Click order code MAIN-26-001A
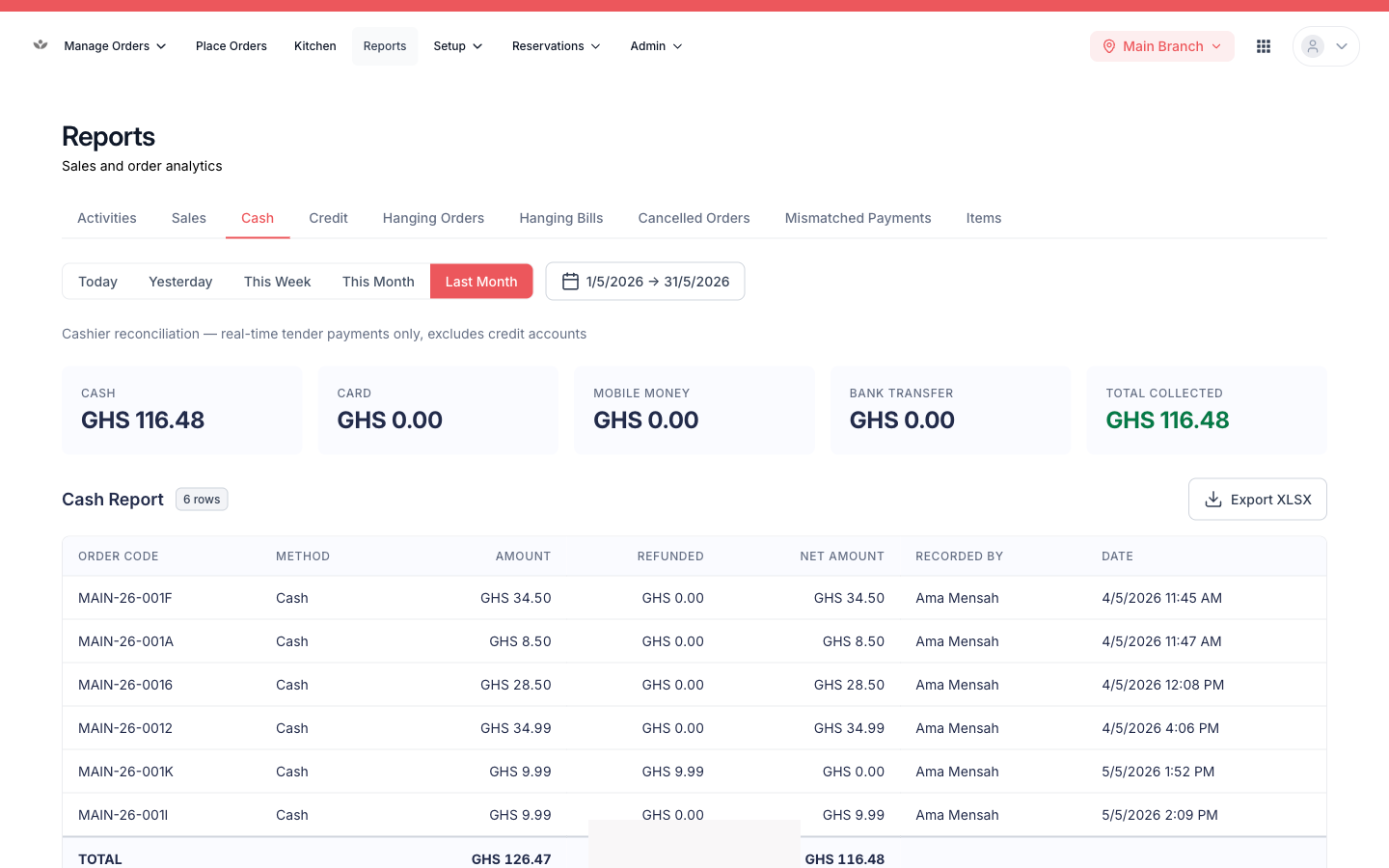 [126, 641]
